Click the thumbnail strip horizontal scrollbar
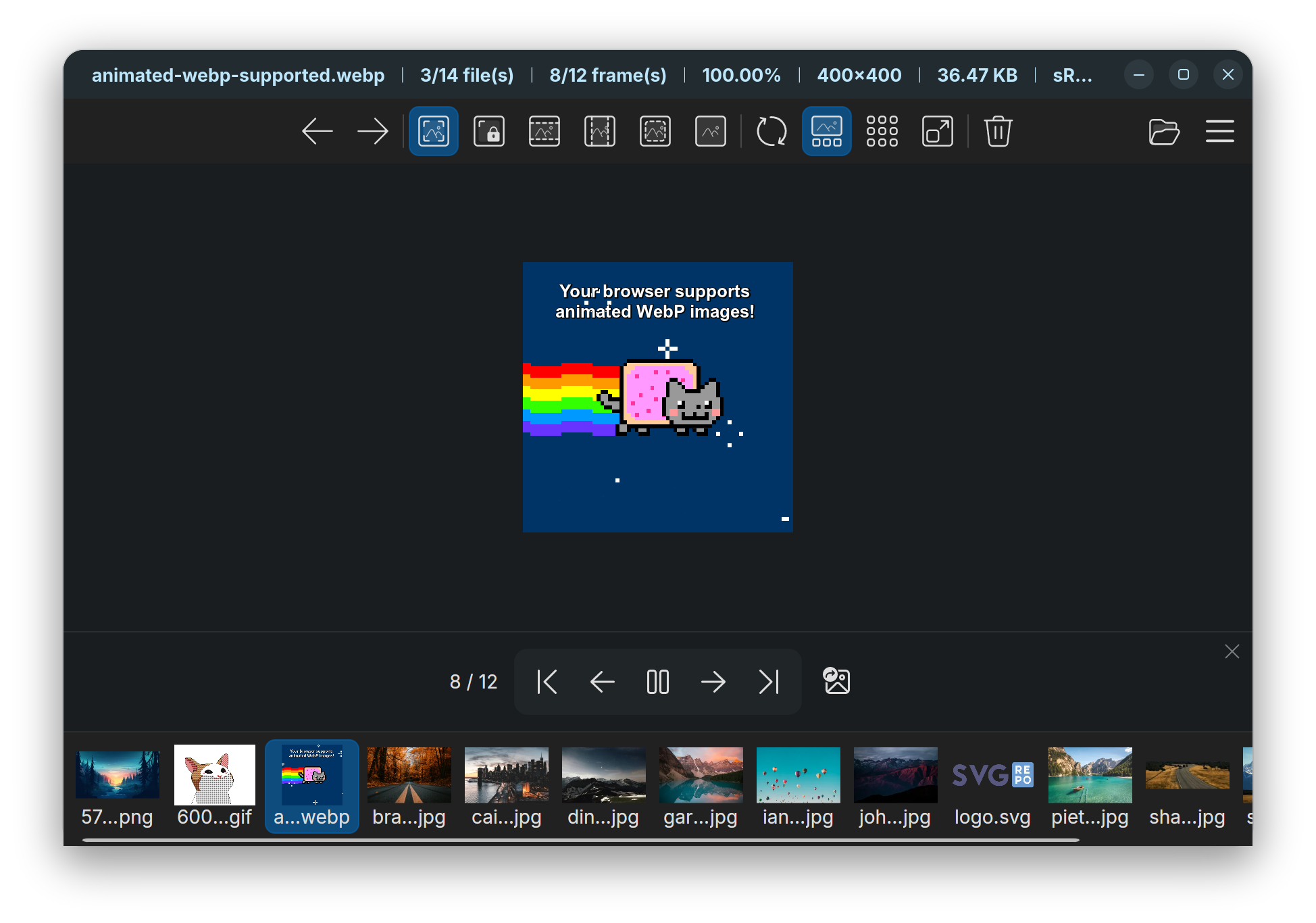 coord(581,840)
